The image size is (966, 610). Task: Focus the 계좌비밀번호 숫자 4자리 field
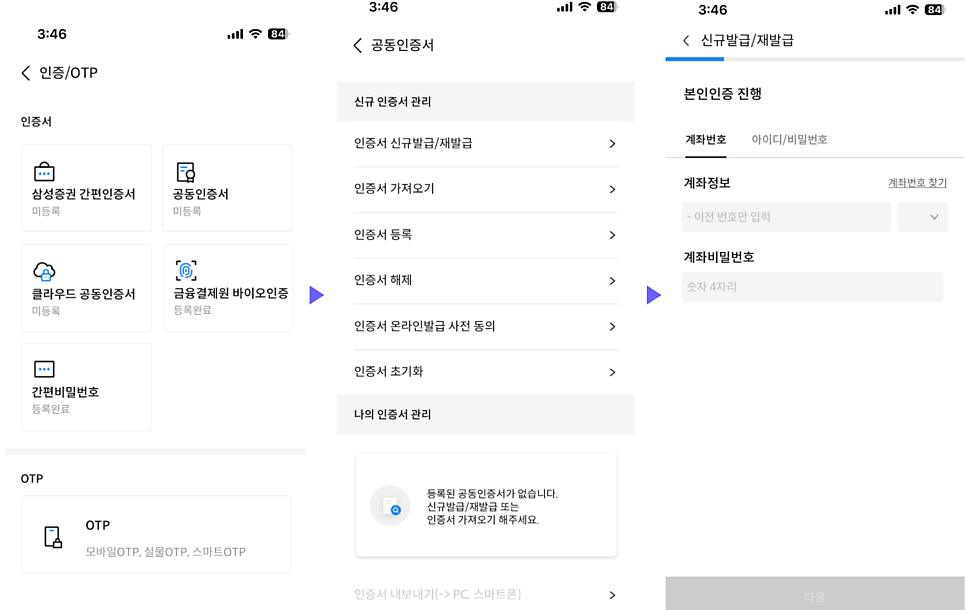(x=813, y=287)
